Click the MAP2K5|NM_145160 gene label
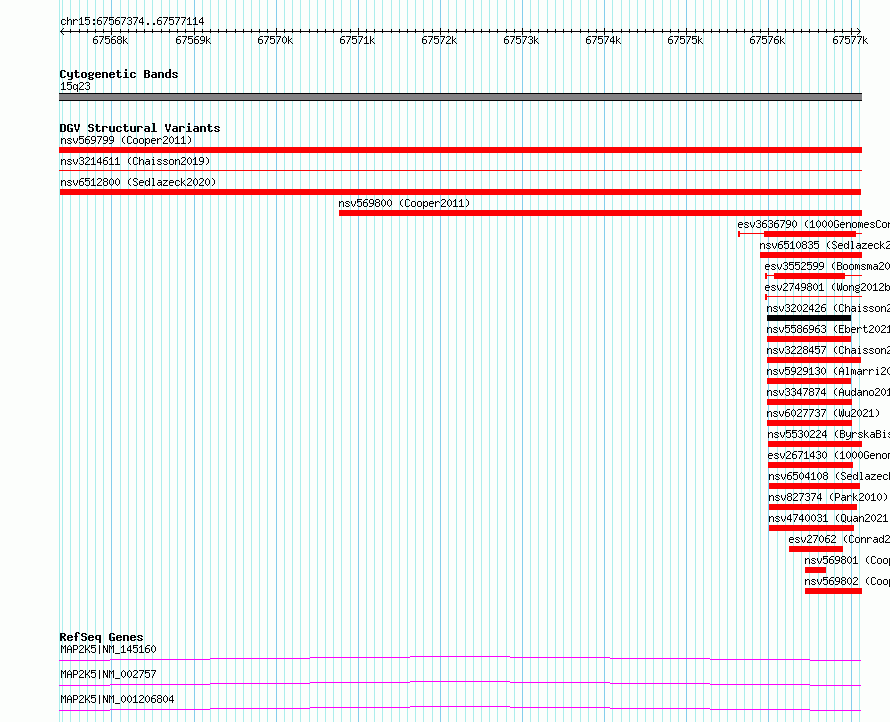Viewport: 890px width, 722px height. (108, 649)
